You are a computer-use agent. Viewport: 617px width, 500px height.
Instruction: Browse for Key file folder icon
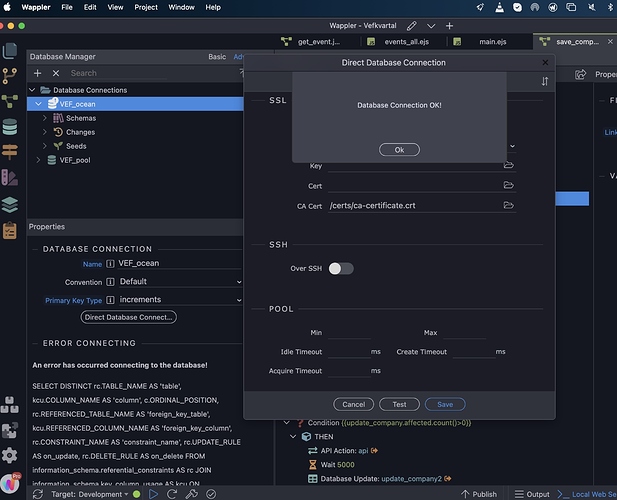pos(508,165)
